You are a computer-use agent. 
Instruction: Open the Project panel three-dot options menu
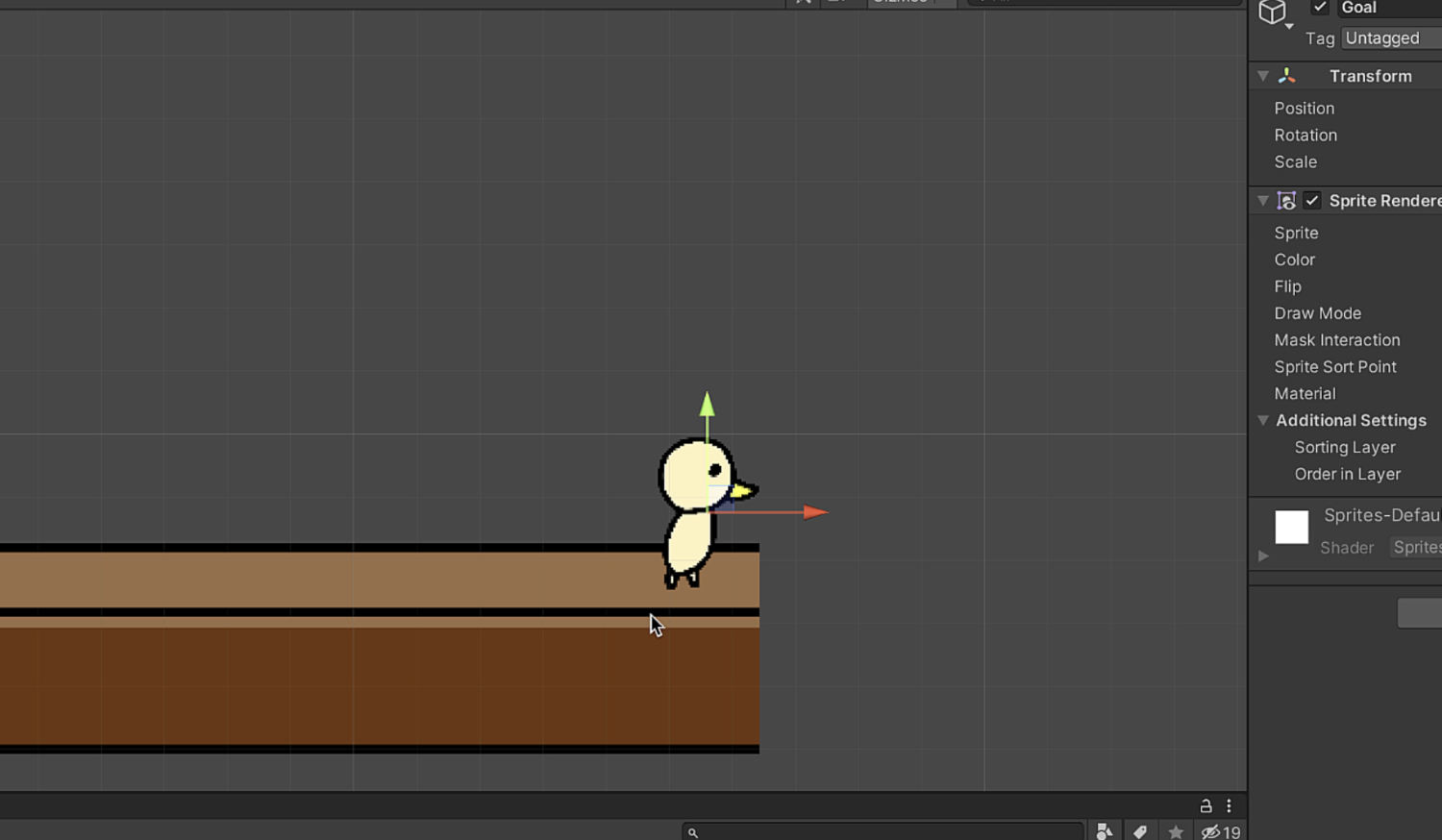(1229, 806)
